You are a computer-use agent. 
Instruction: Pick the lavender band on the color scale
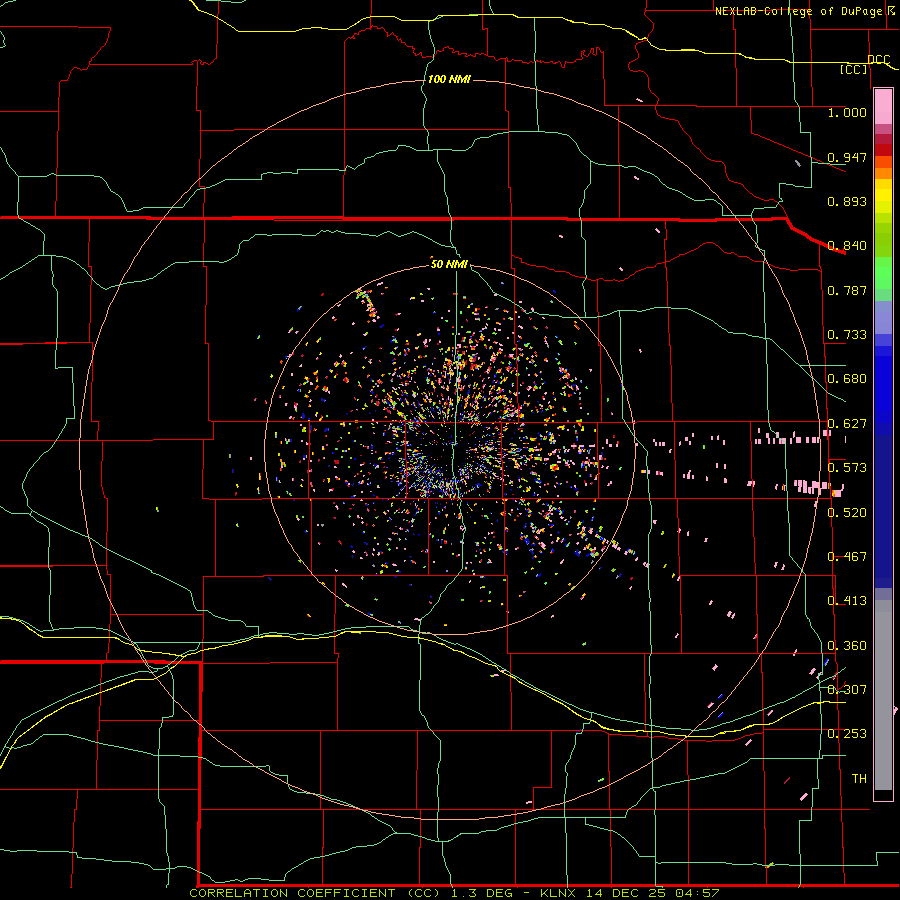pyautogui.click(x=883, y=318)
